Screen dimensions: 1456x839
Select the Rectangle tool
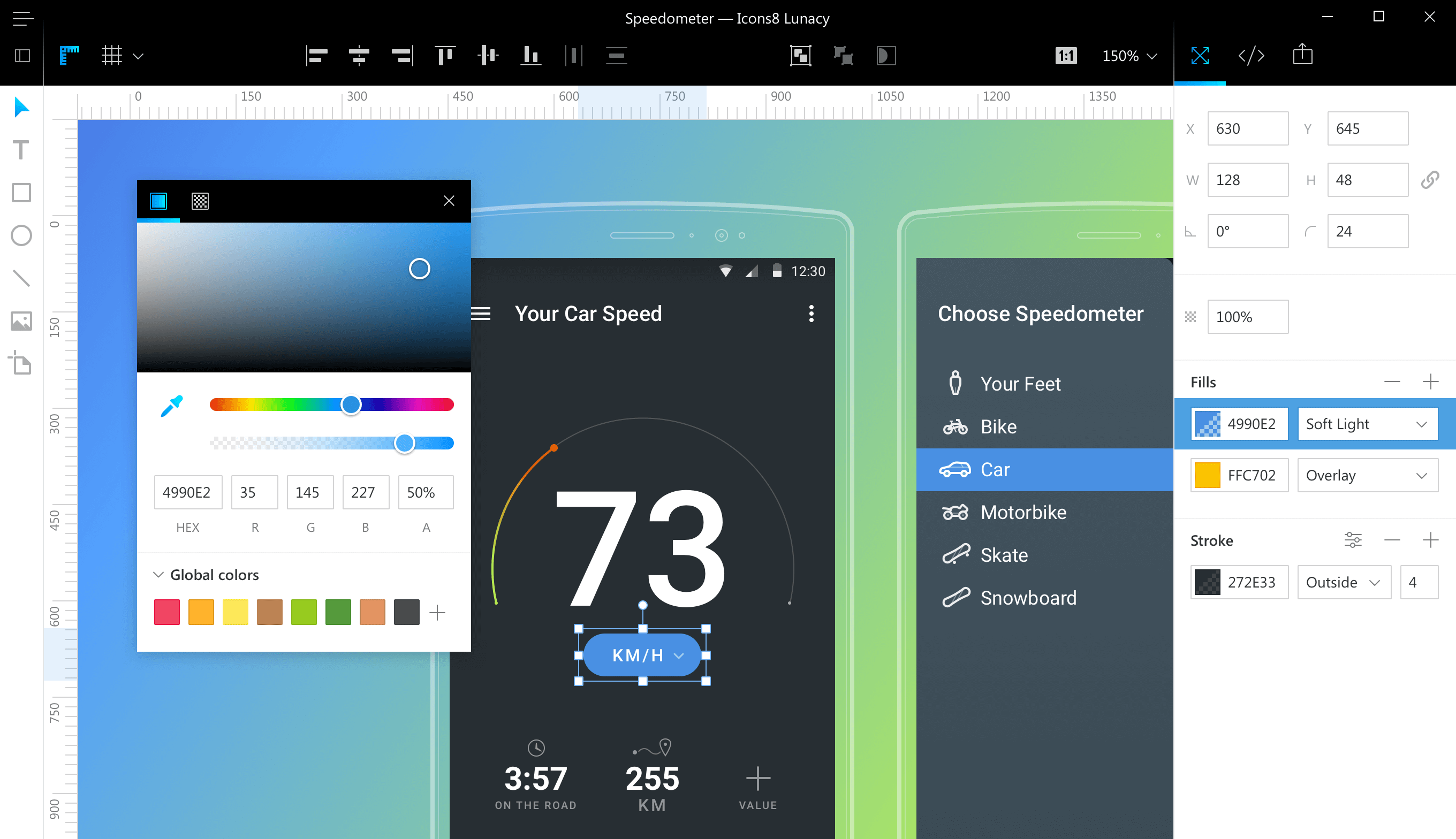point(22,192)
